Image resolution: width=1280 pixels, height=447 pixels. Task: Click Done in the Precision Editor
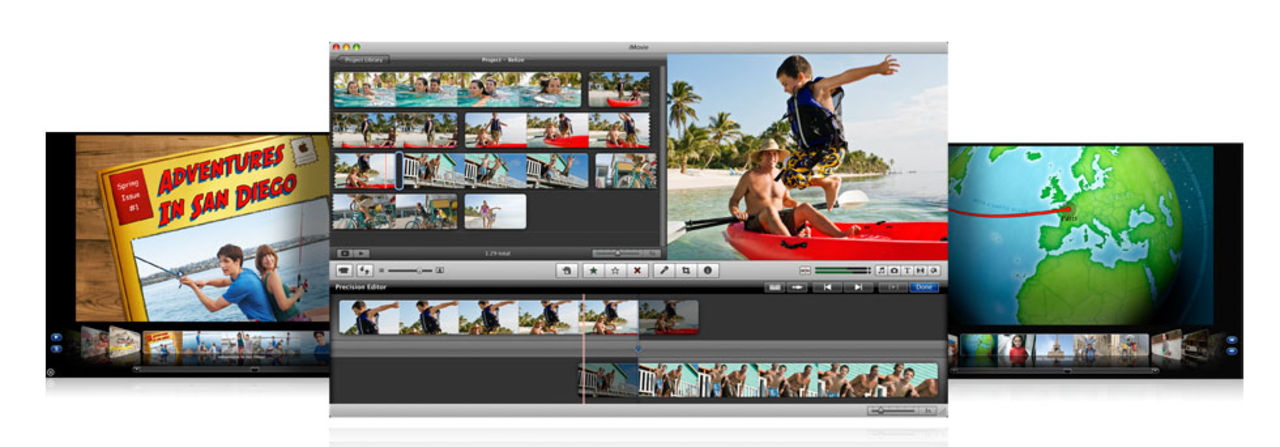[924, 287]
